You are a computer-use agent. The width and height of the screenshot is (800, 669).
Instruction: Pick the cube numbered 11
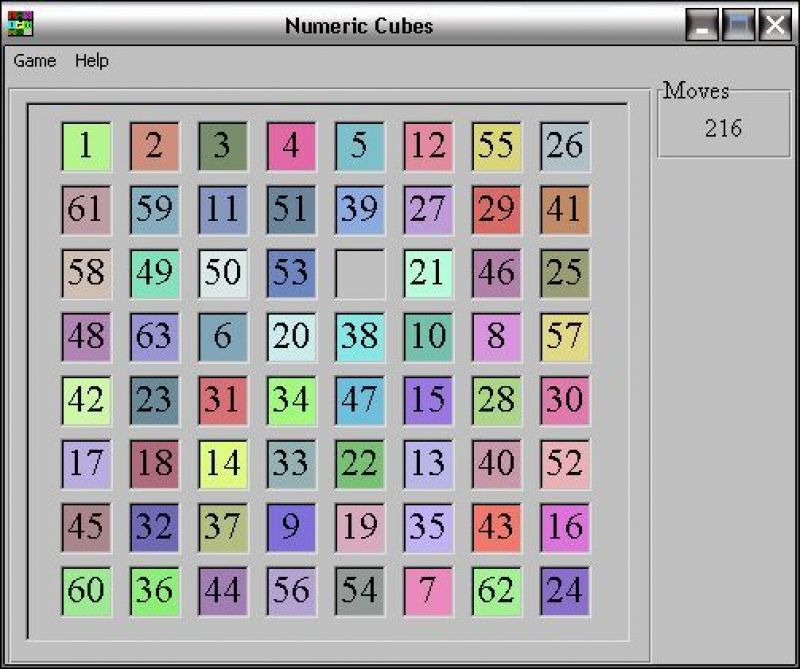coord(223,210)
